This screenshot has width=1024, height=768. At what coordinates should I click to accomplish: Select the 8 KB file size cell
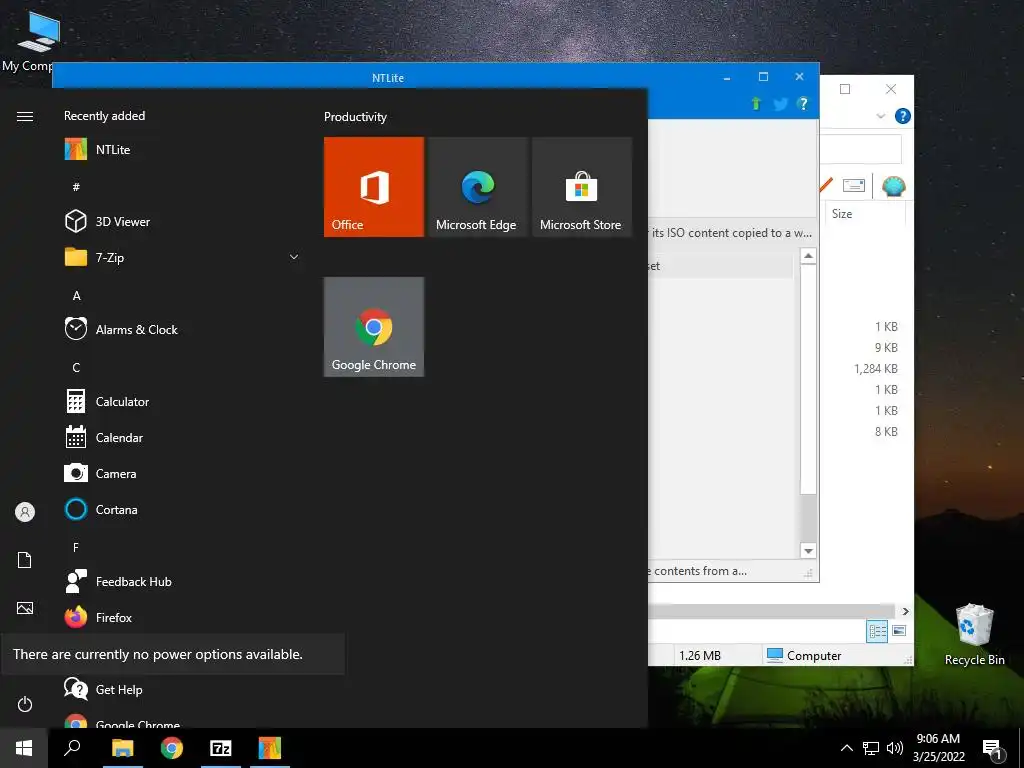tap(886, 431)
